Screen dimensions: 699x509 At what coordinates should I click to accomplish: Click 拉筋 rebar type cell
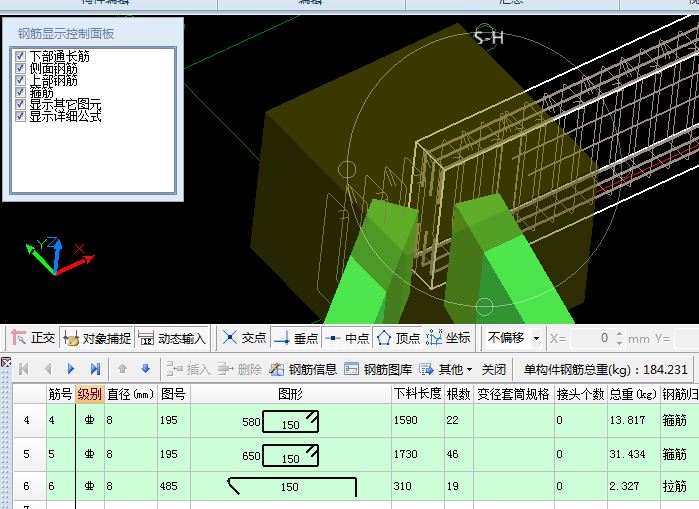tap(679, 486)
